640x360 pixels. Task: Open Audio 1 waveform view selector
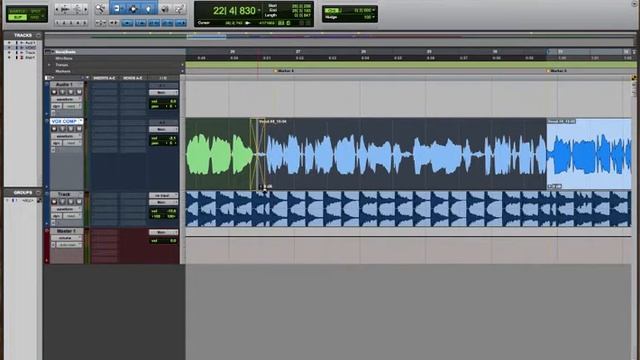[x=67, y=100]
